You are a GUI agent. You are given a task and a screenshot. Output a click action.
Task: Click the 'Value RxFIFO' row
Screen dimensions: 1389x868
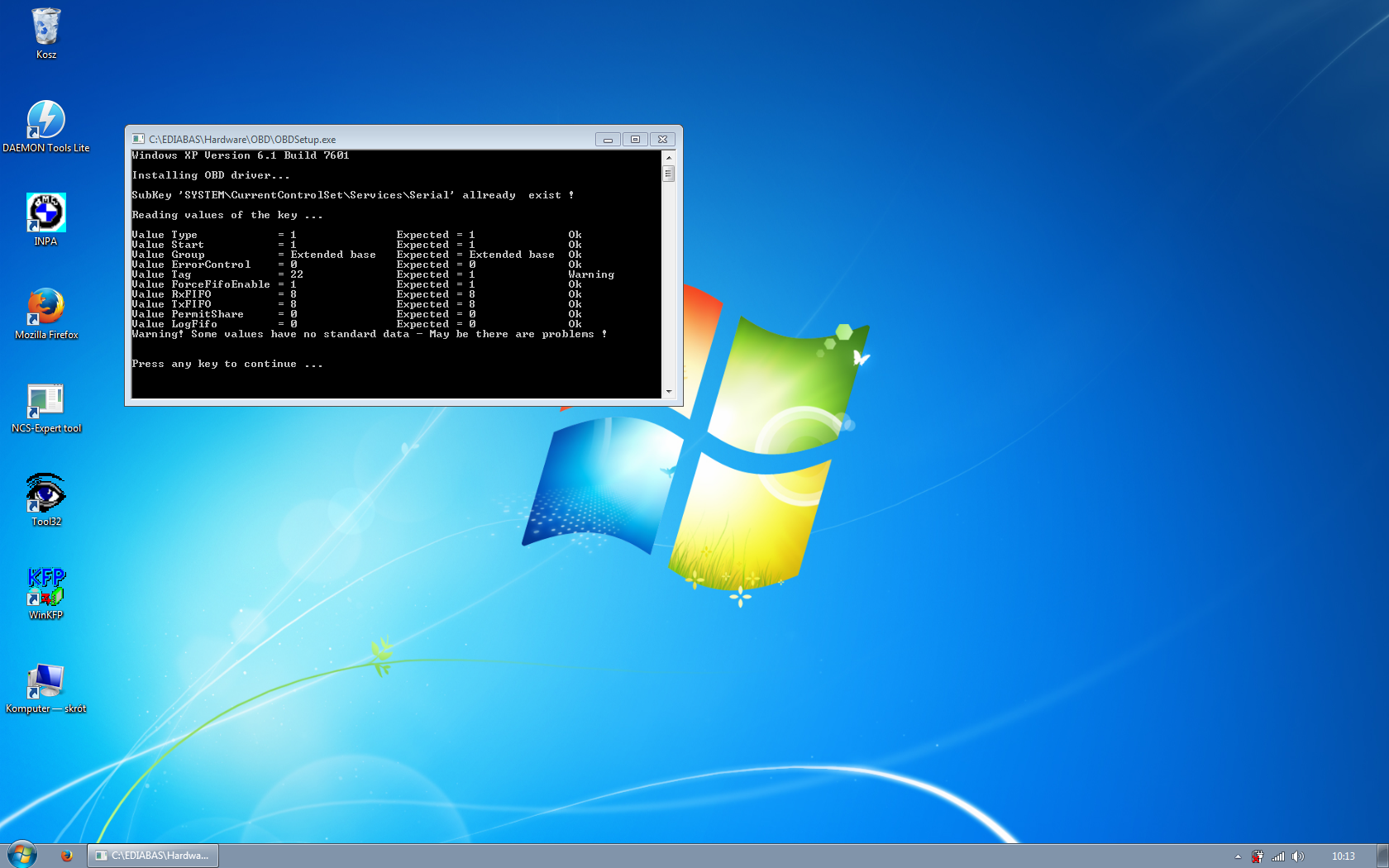[356, 294]
